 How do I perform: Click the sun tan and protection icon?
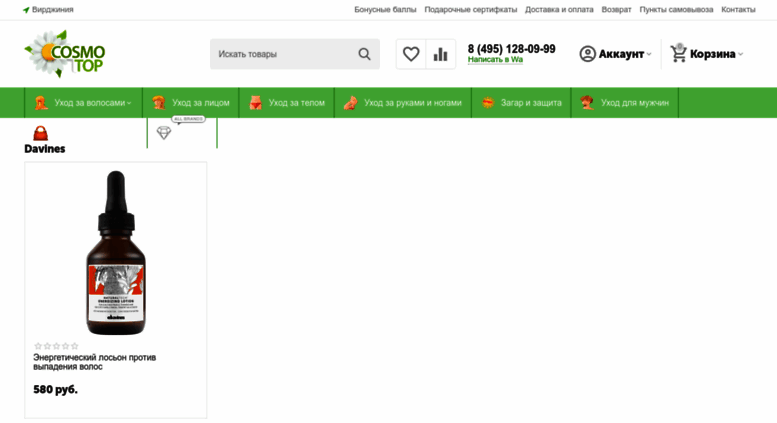(x=488, y=103)
